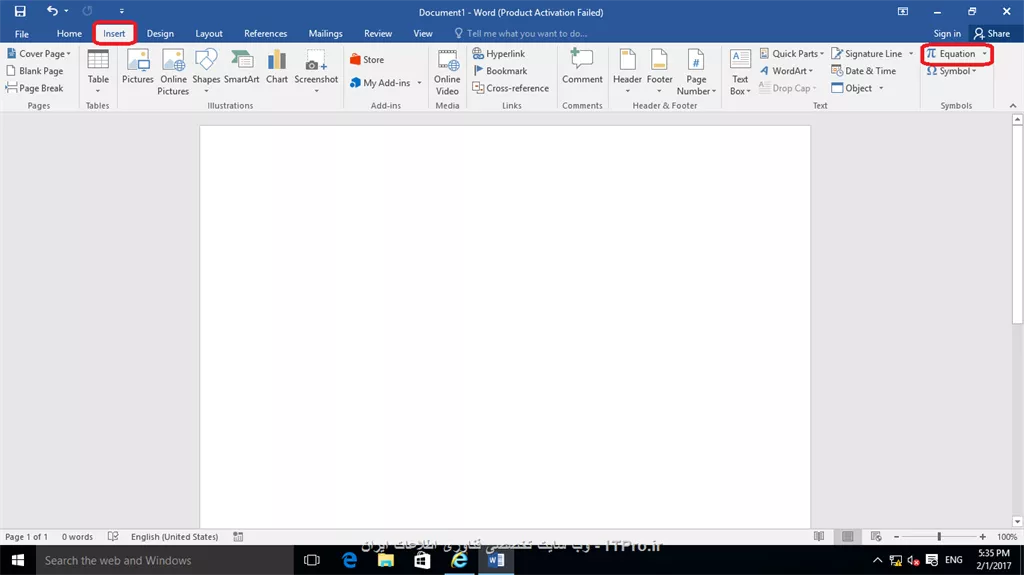The image size is (1024, 575).
Task: Click English (United States) language indicator
Action: pyautogui.click(x=174, y=536)
